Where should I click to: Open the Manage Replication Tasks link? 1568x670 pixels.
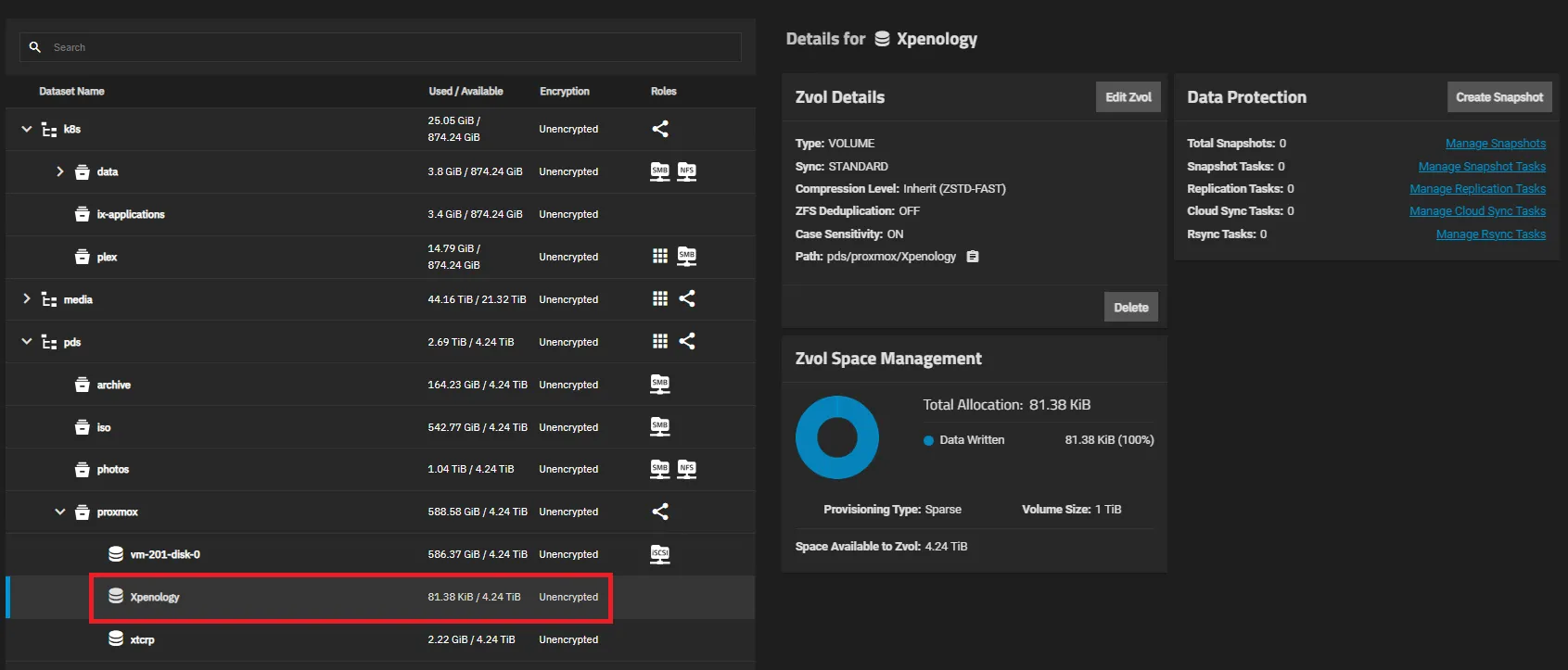tap(1477, 189)
